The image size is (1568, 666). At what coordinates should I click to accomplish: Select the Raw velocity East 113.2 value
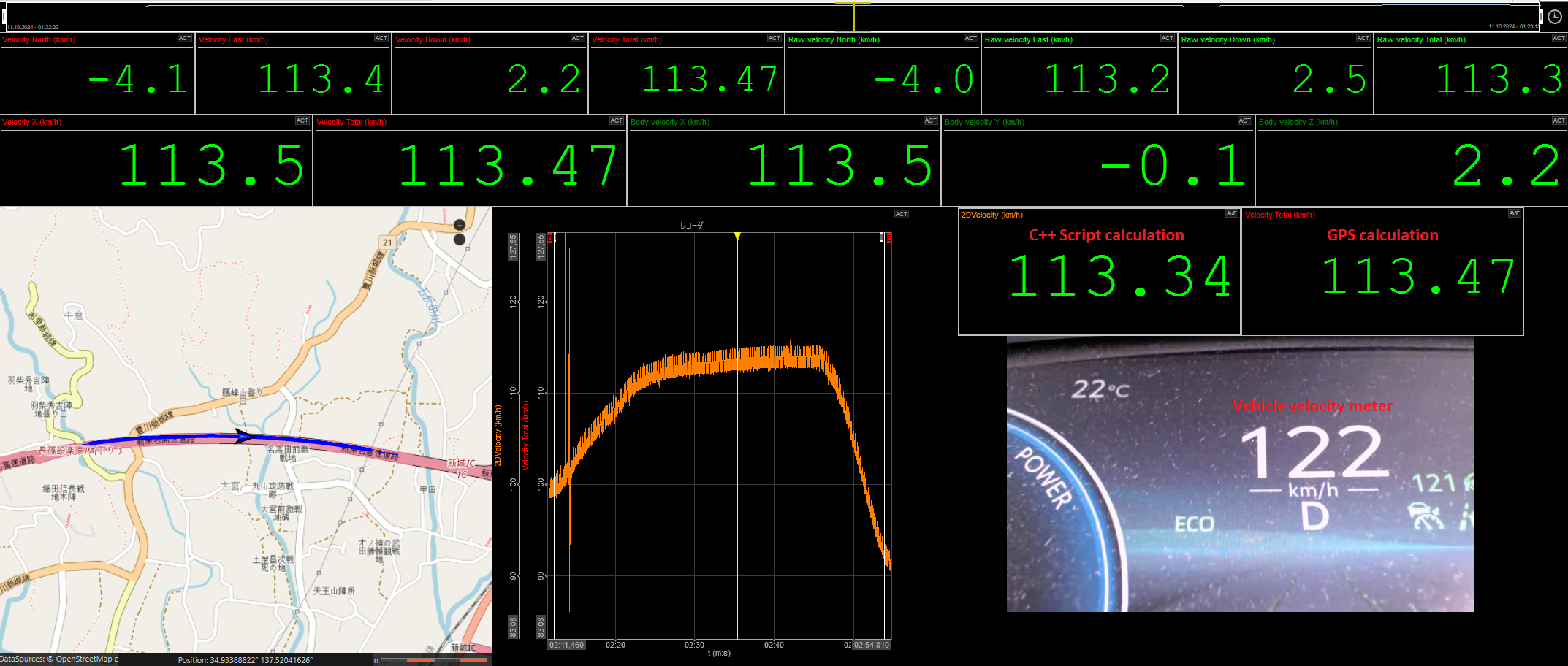(x=1108, y=80)
